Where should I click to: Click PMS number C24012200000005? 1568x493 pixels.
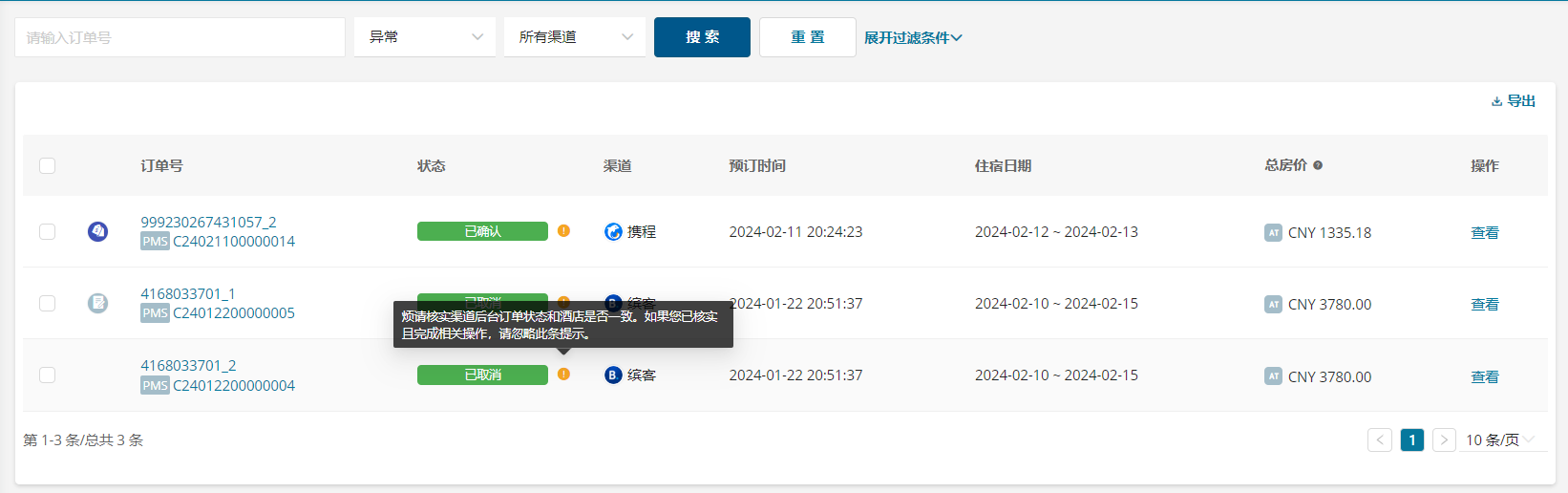point(234,313)
